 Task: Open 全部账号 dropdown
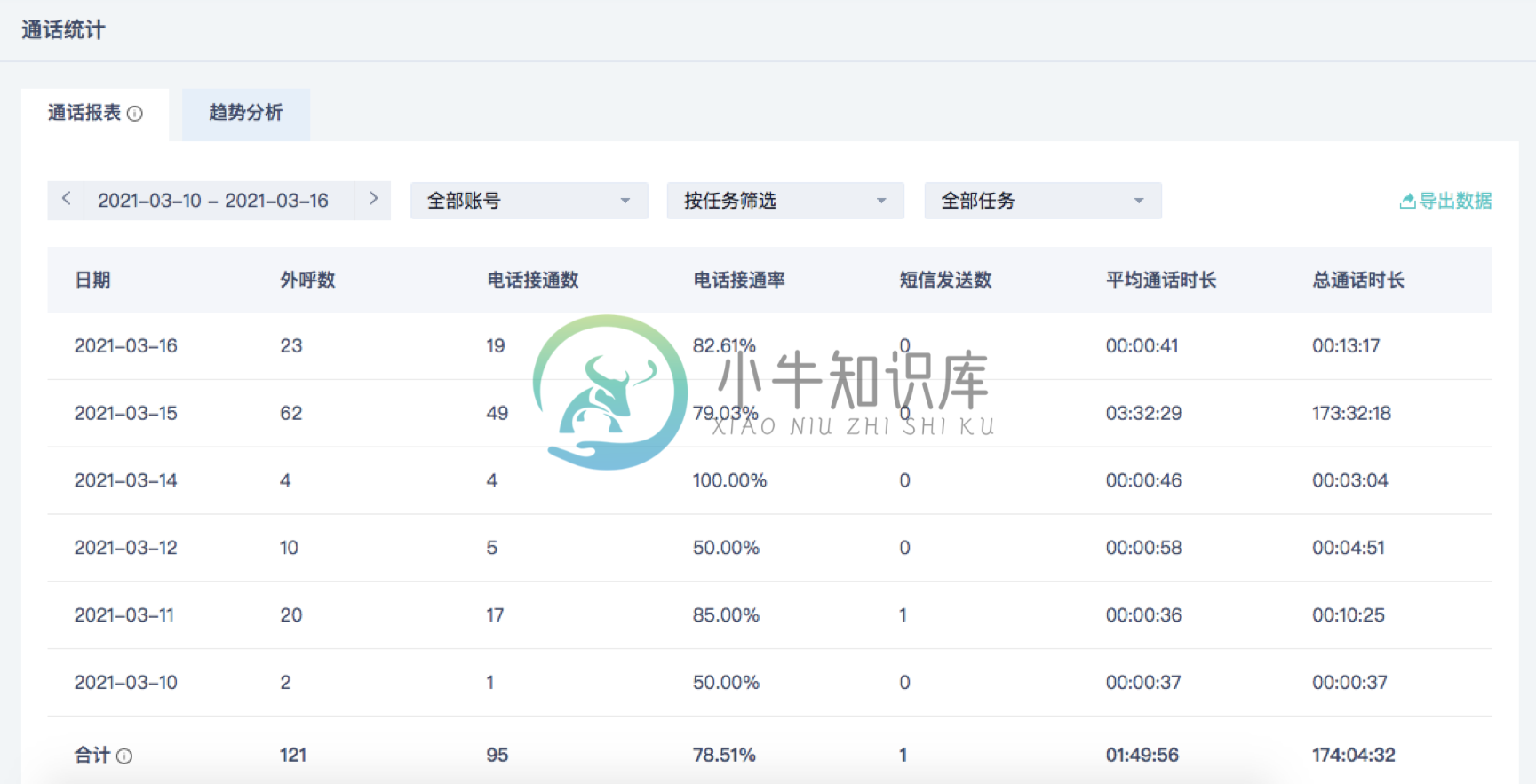point(529,201)
